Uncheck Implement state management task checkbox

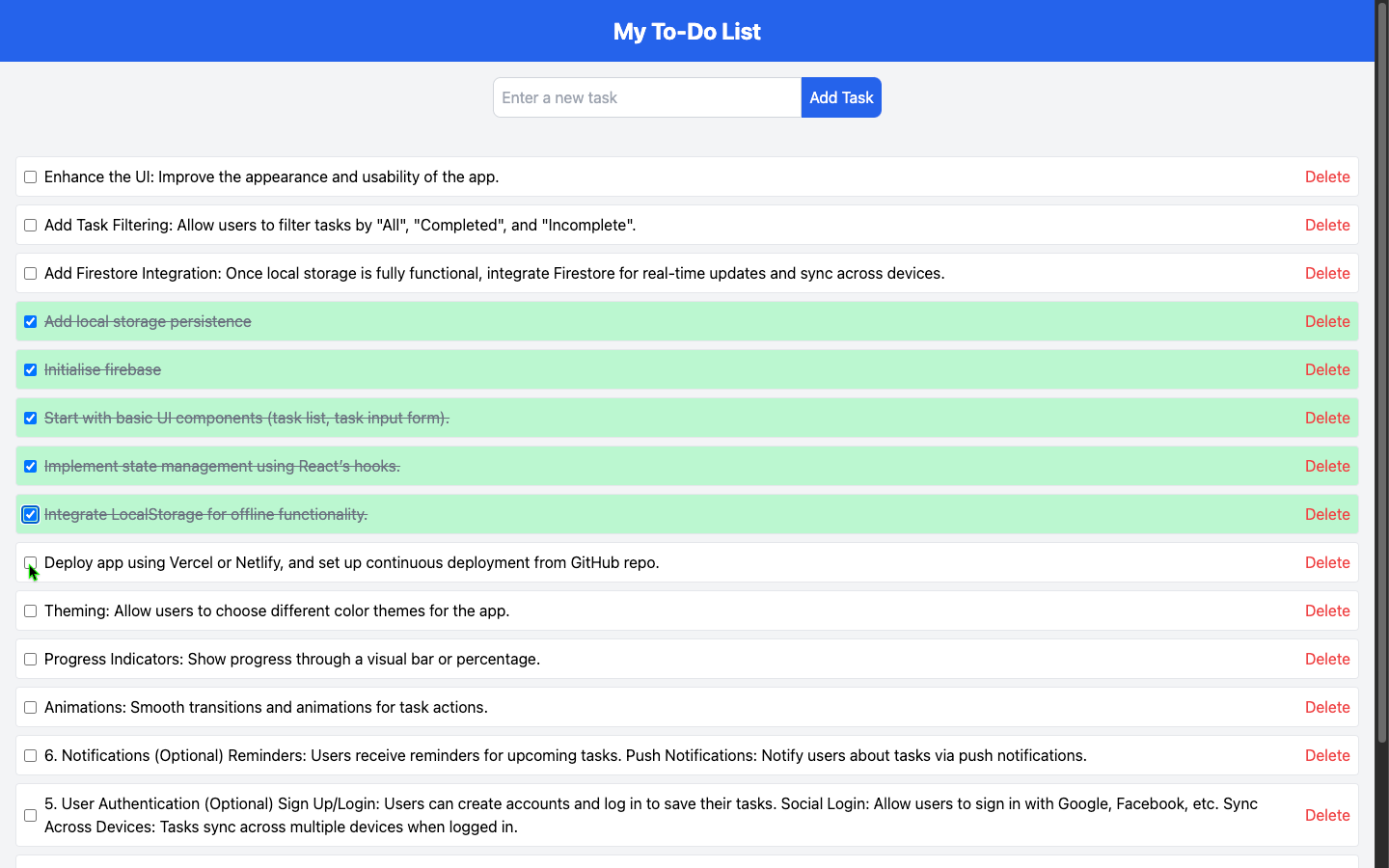31,467
